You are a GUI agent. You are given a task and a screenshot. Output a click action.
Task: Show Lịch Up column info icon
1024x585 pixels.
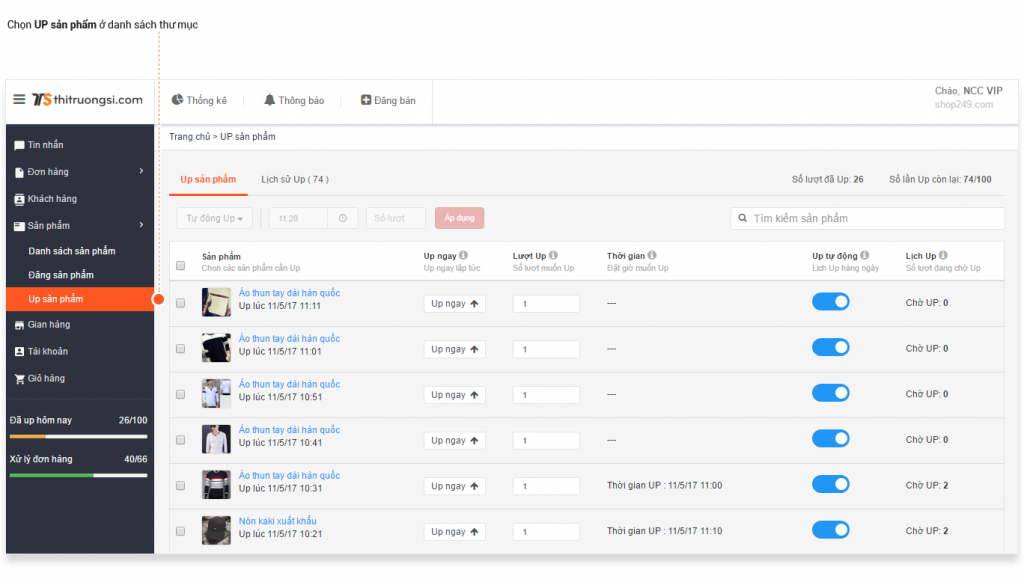click(x=943, y=255)
